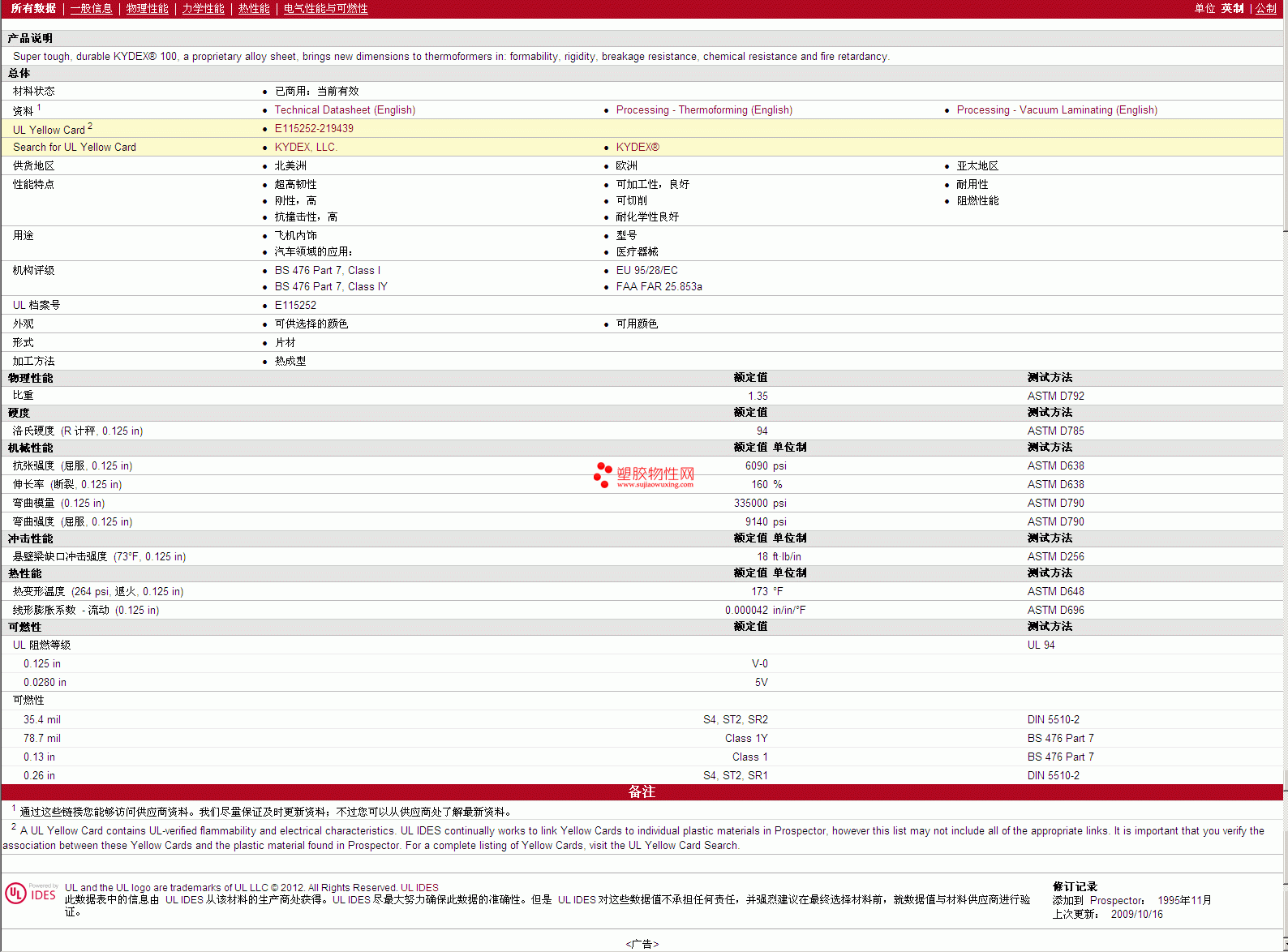This screenshot has width=1288, height=952.
Task: Select flexural modulus value 335000
Action: [x=750, y=503]
